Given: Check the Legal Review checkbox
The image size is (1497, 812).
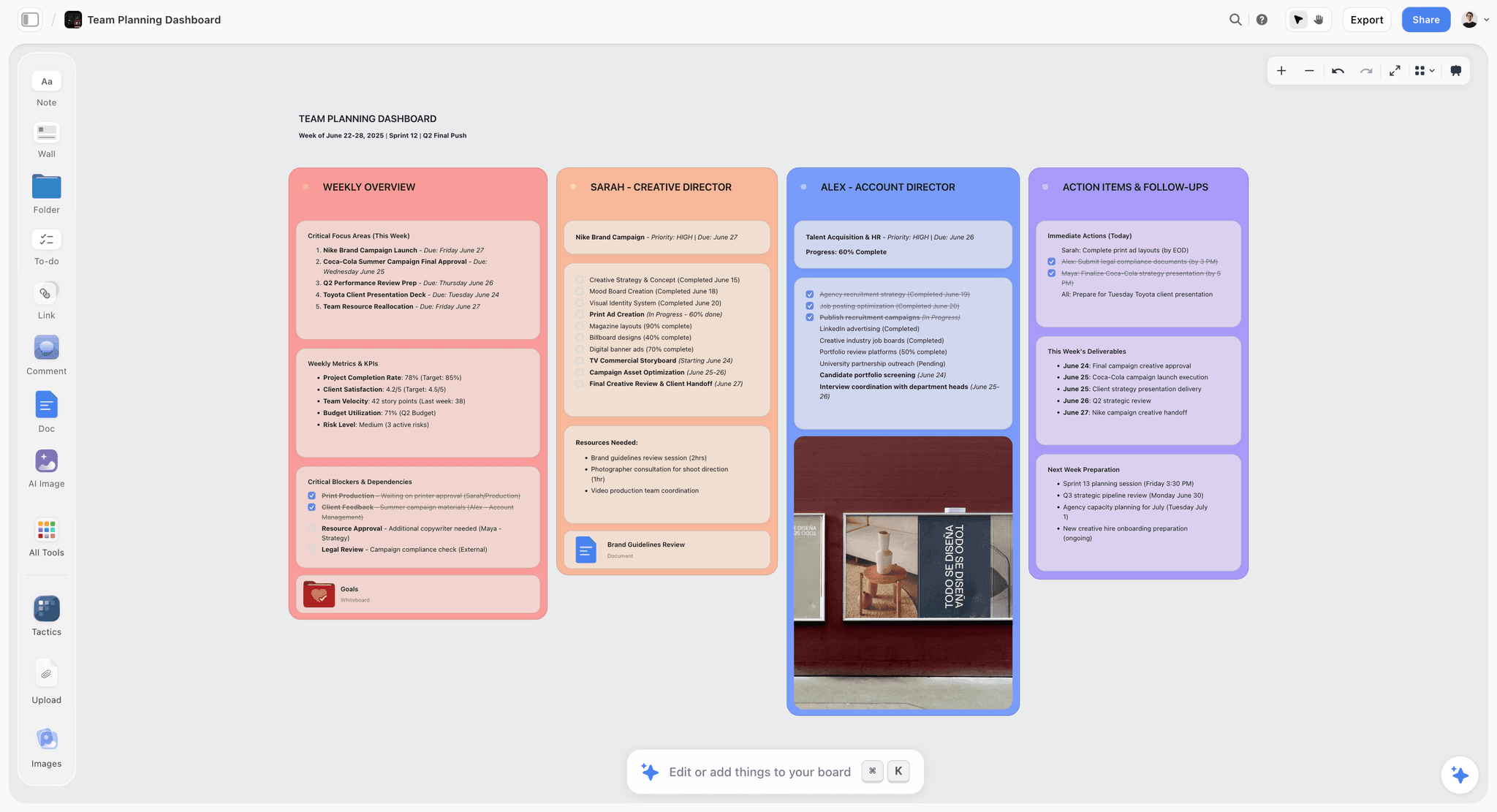Looking at the screenshot, I should click(x=312, y=550).
